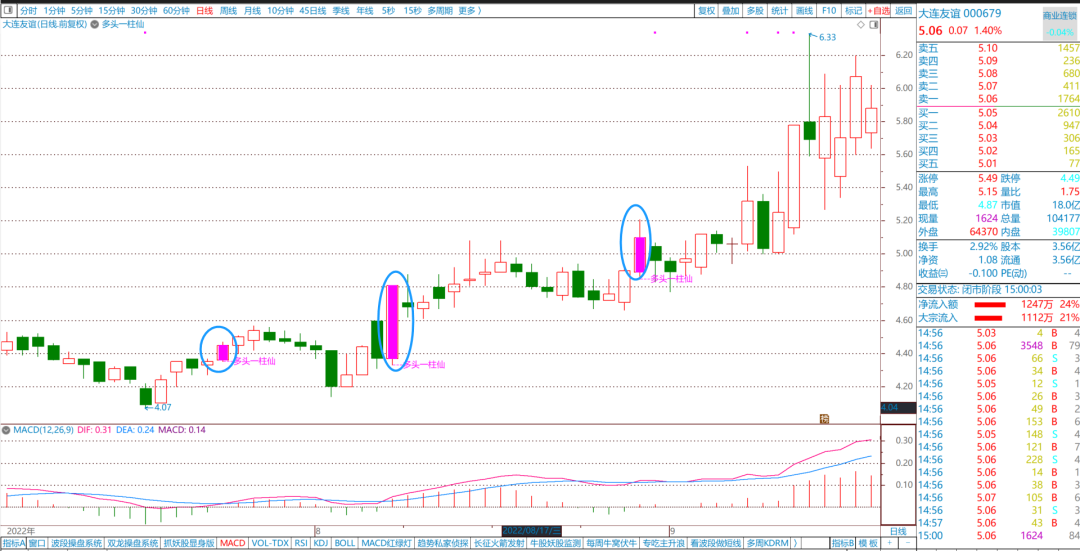The height and width of the screenshot is (551, 1080).
Task: Select the 每周牛窝伏牛 indicator tab
Action: coord(612,543)
